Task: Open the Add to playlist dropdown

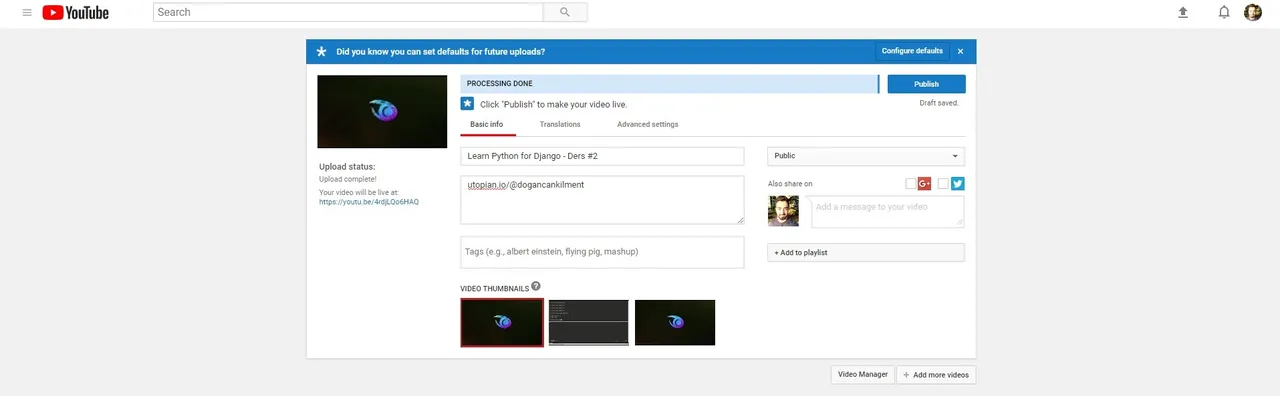Action: pos(866,252)
